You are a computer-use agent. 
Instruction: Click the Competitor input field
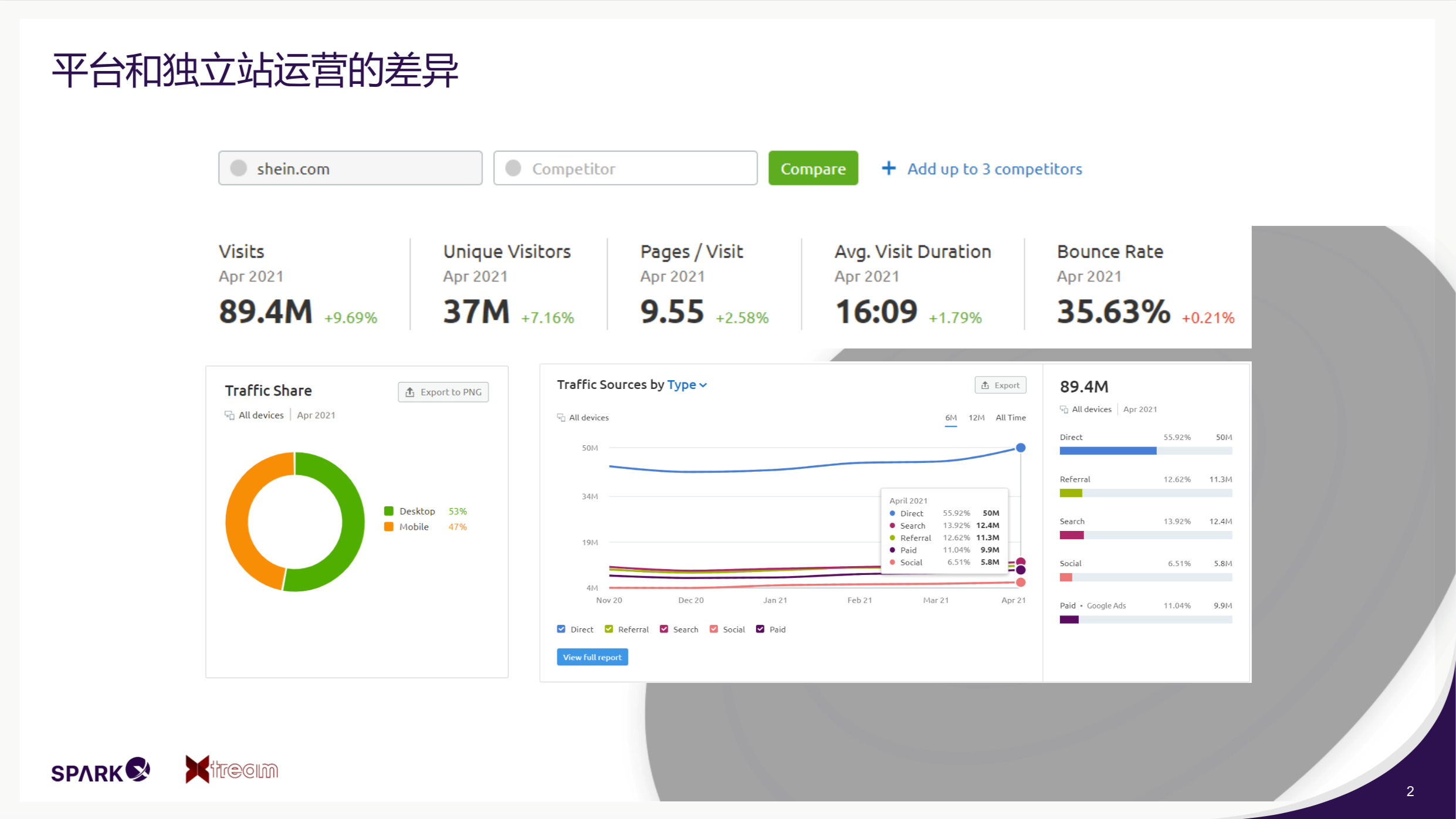point(625,168)
